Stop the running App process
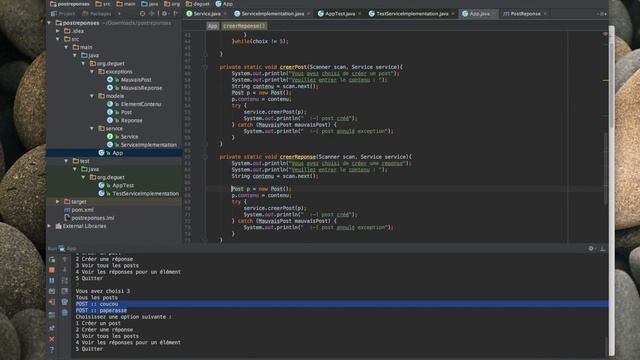Screen dimensions: 640x360 point(52,270)
